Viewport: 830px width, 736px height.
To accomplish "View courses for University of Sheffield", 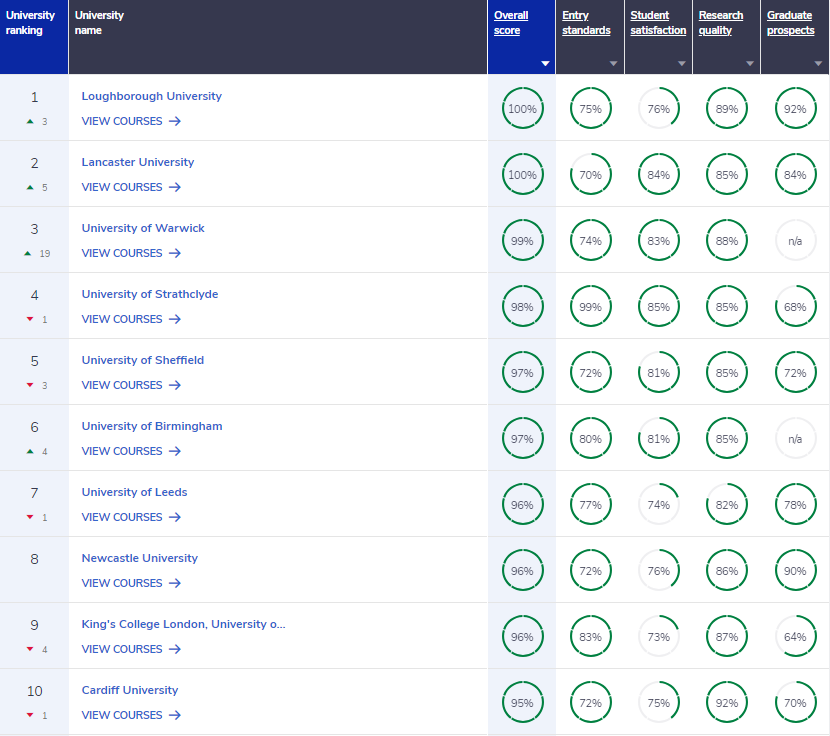I will click(x=131, y=385).
